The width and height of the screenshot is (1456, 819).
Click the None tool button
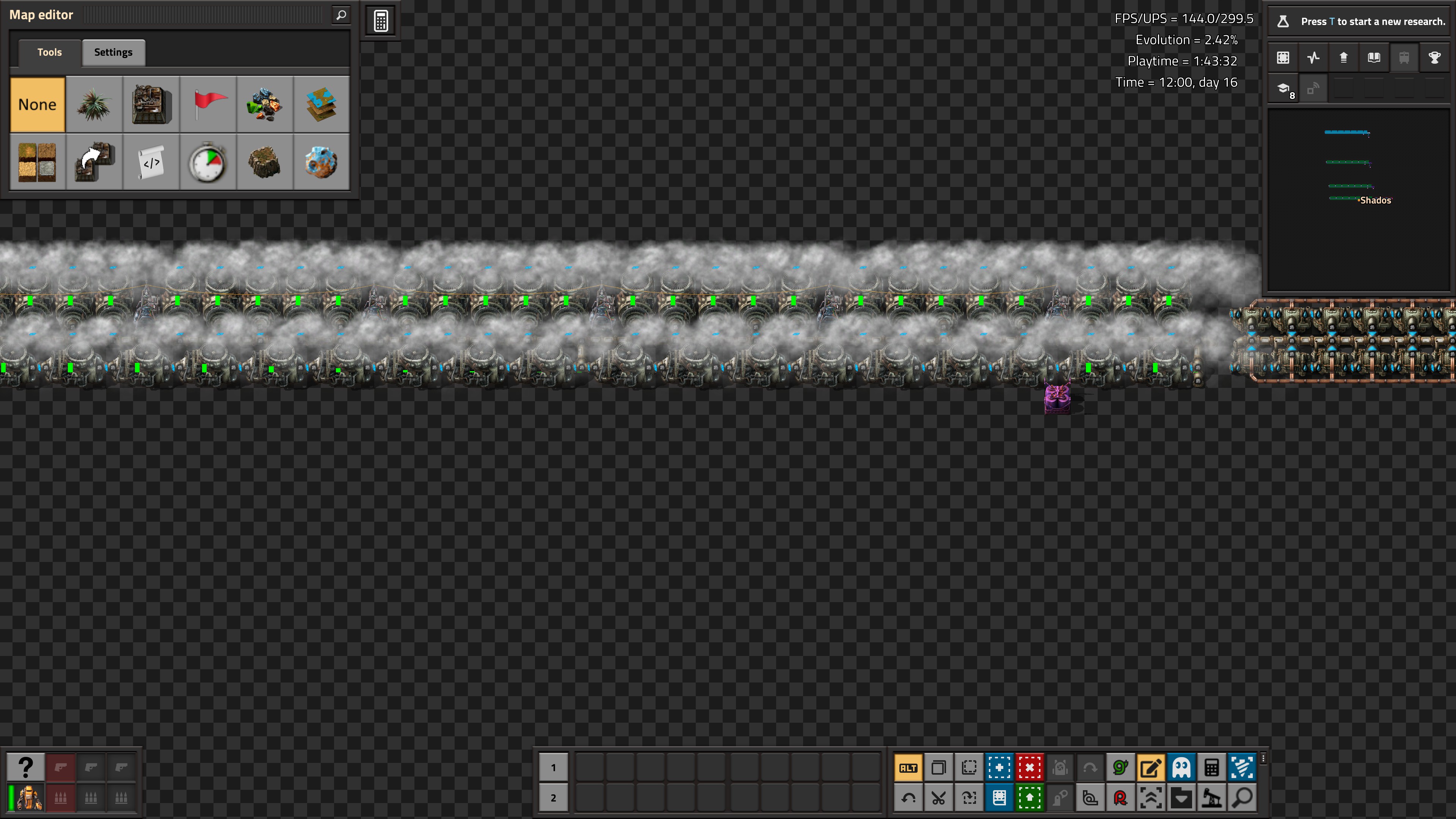pyautogui.click(x=37, y=105)
